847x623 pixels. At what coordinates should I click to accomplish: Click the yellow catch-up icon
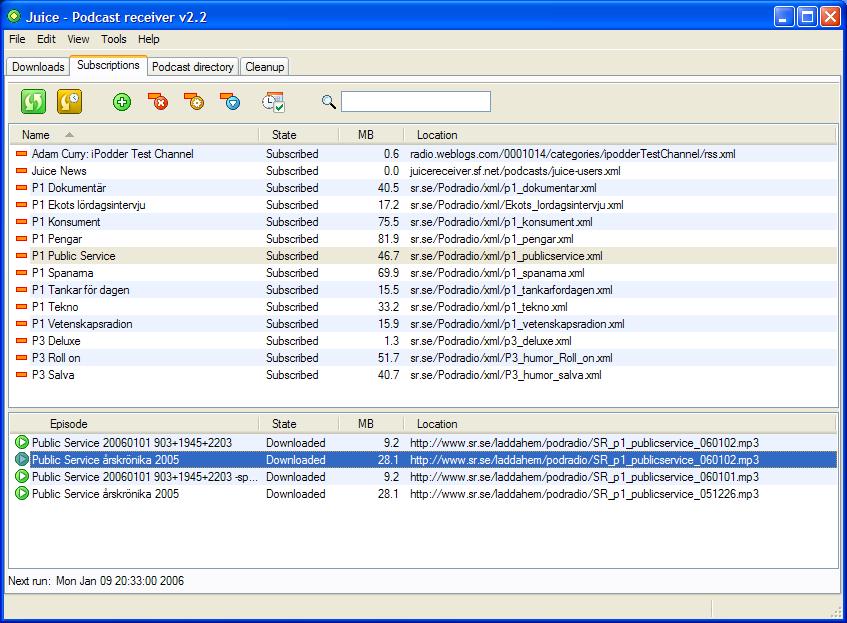[x=69, y=102]
